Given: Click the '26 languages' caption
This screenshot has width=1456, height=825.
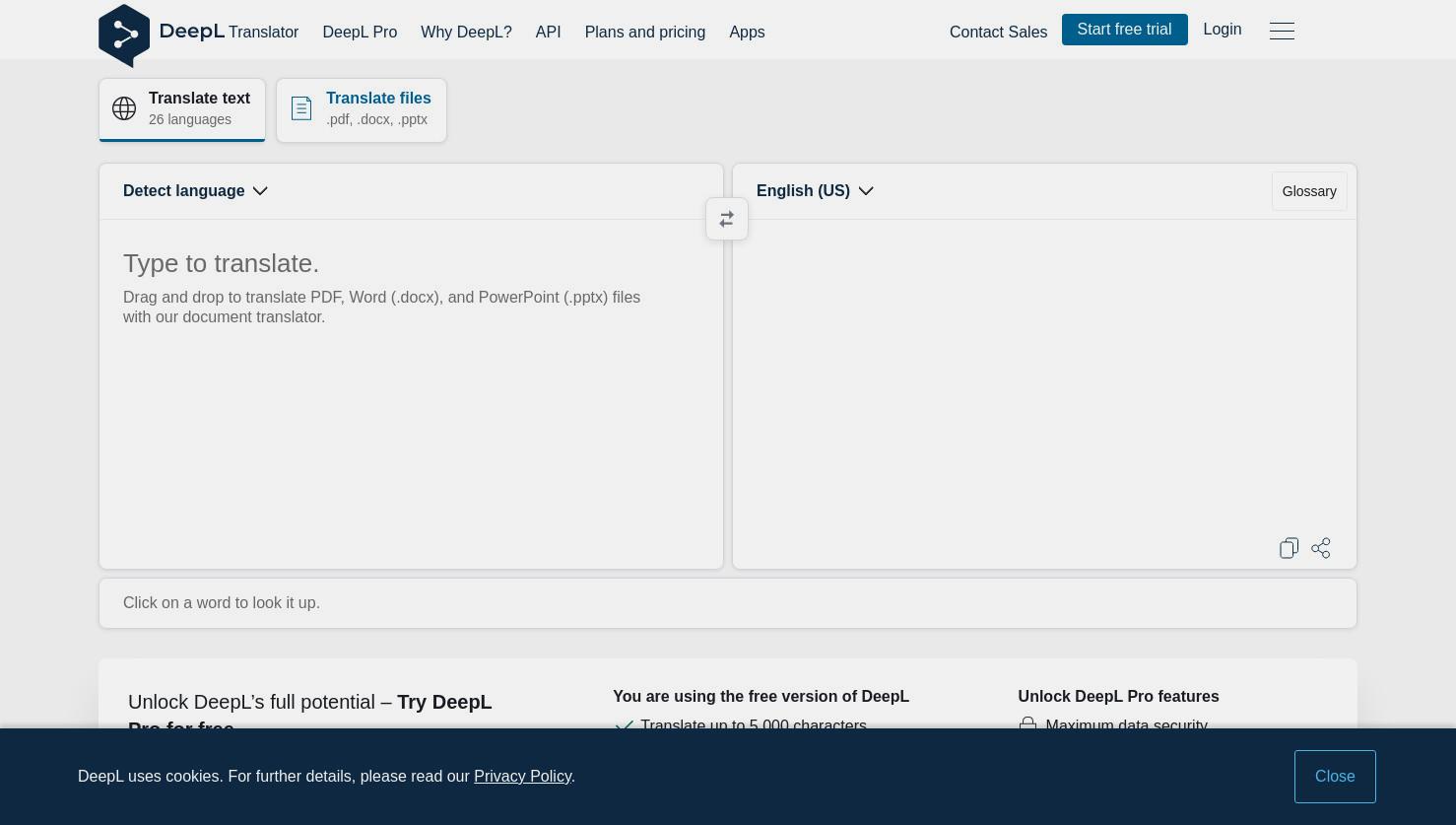Looking at the screenshot, I should coord(190,119).
